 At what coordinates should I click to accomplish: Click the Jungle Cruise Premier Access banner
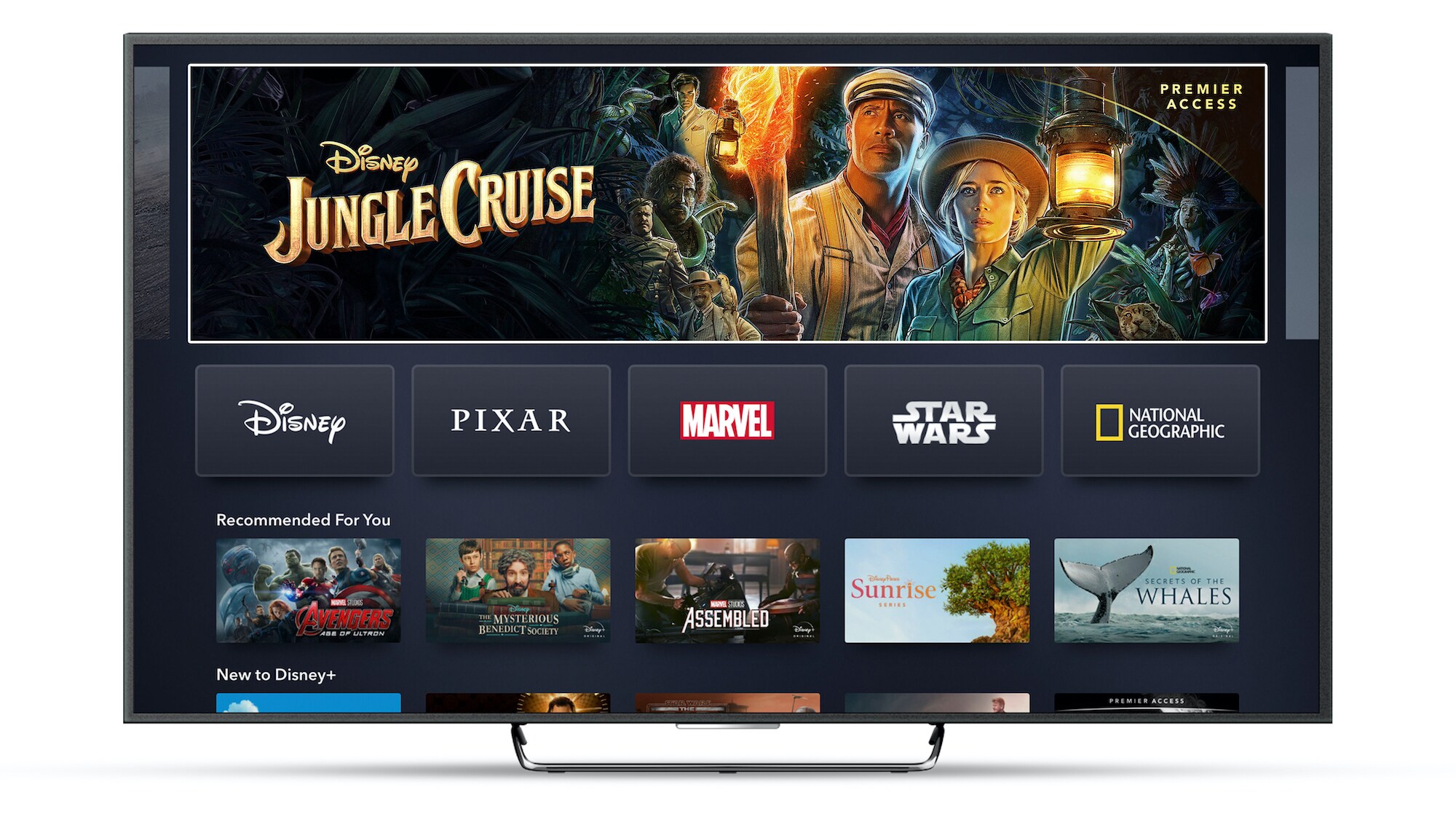(x=727, y=183)
